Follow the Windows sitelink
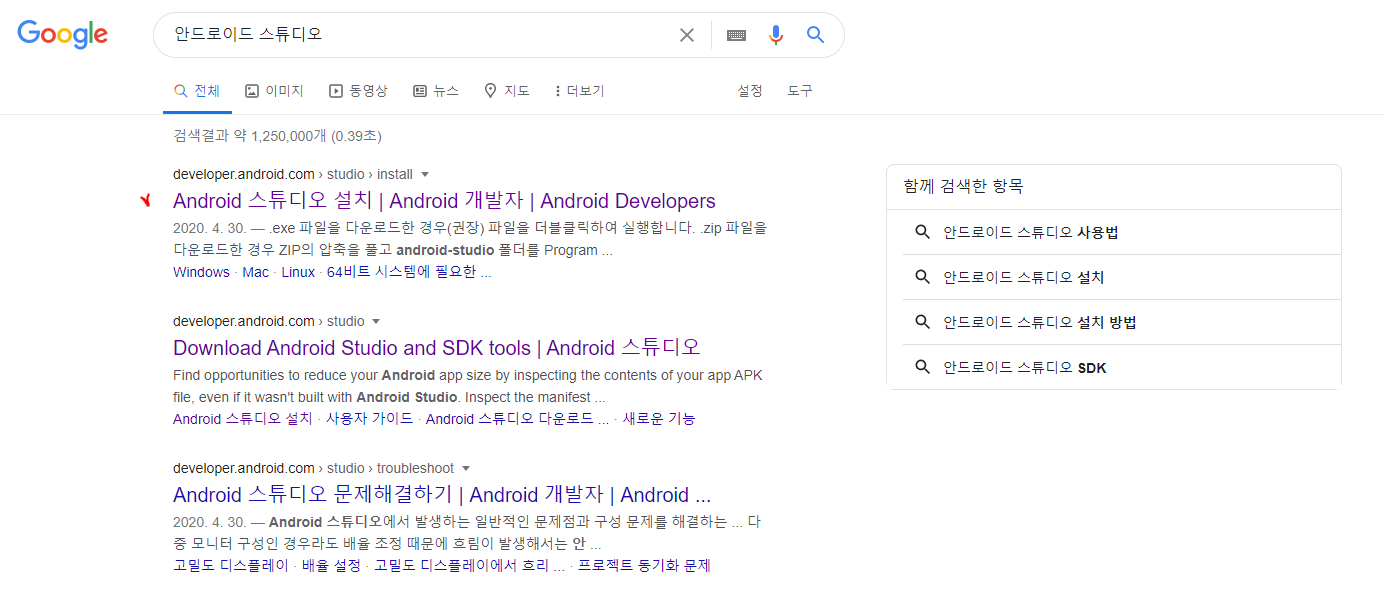This screenshot has height=591, width=1384. [201, 272]
